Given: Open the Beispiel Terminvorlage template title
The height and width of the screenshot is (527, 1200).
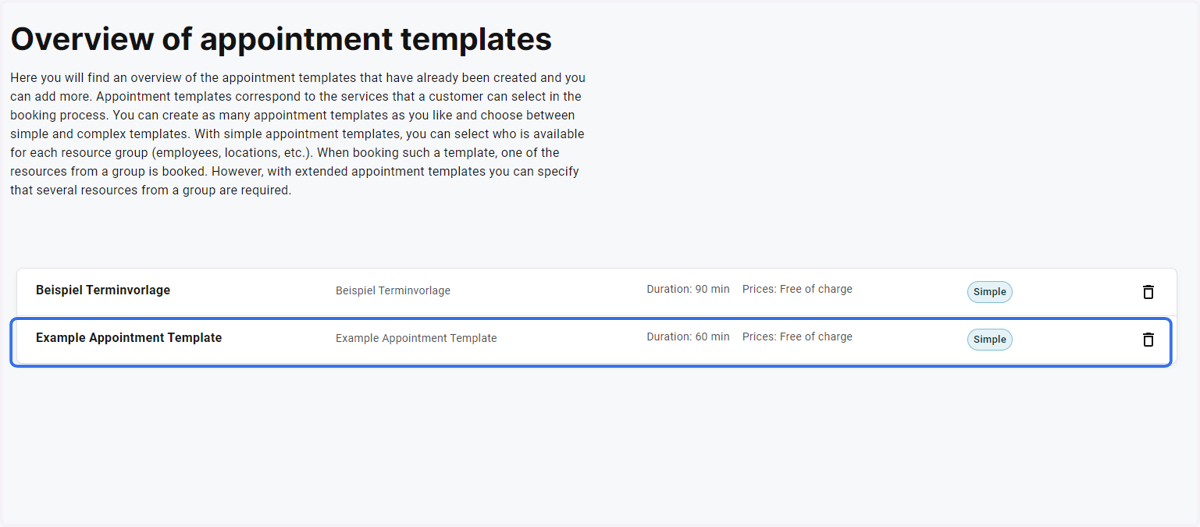Looking at the screenshot, I should pyautogui.click(x=103, y=290).
